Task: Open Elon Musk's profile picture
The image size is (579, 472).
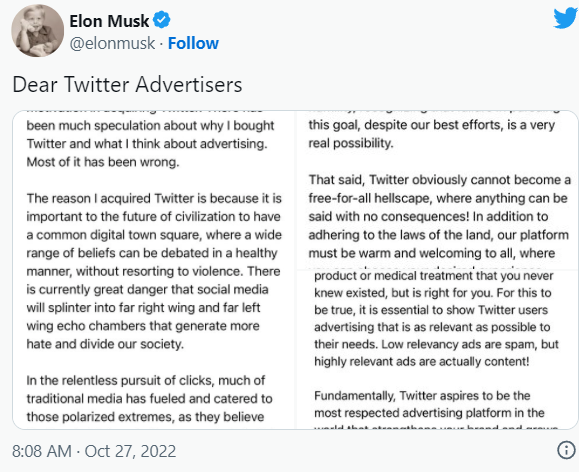Action: [x=37, y=31]
